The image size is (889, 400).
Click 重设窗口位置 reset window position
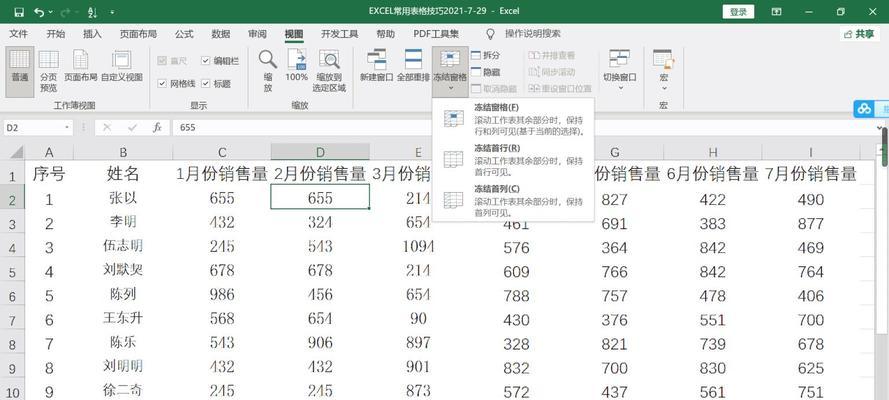tap(560, 88)
